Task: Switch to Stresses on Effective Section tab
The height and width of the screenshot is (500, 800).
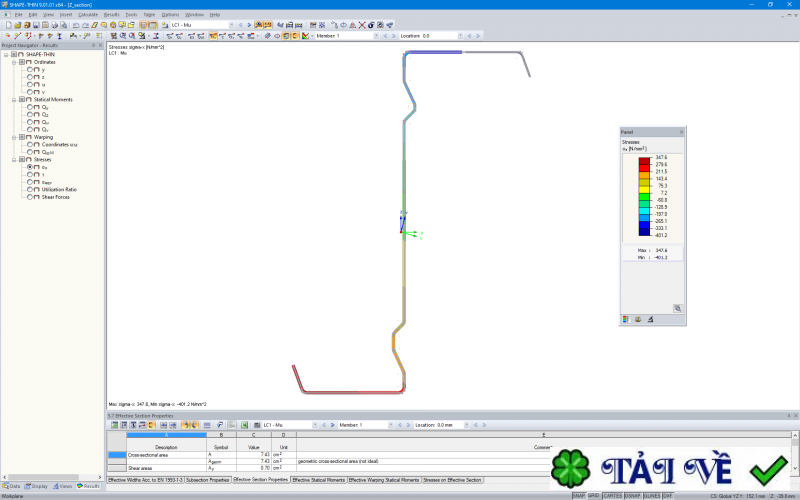Action: [452, 480]
